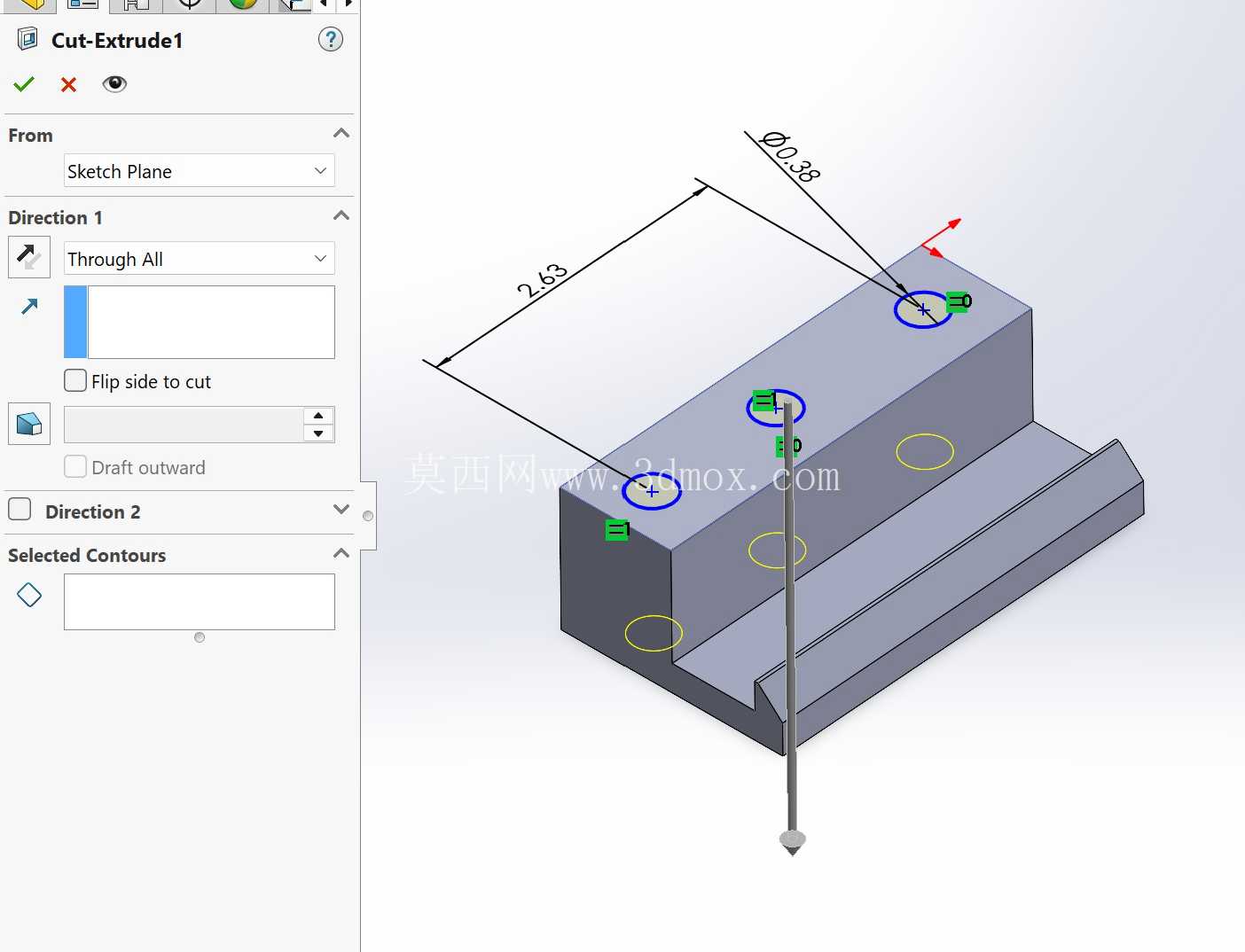
Task: Open the DimXpertManager crosshair tab
Action: [189, 4]
